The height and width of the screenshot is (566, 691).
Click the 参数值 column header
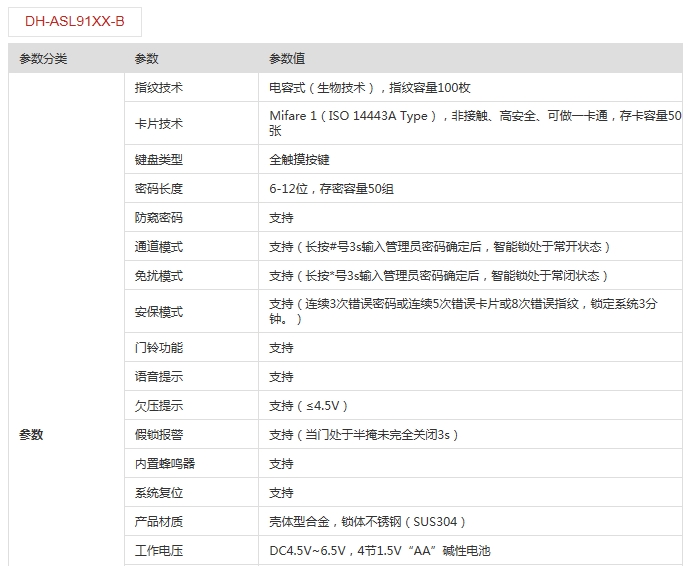(x=287, y=58)
